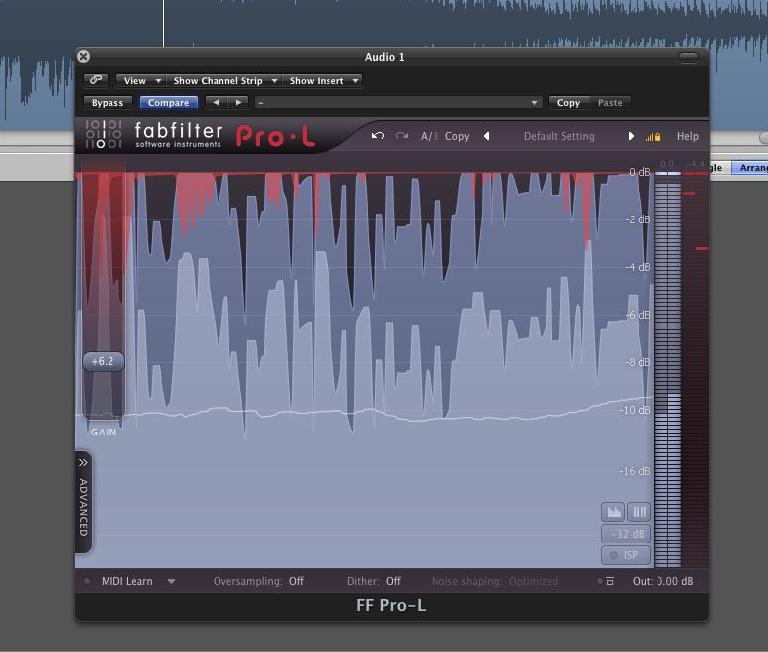The height and width of the screenshot is (652, 768).
Task: Click the orange meter lock icon
Action: pos(653,137)
